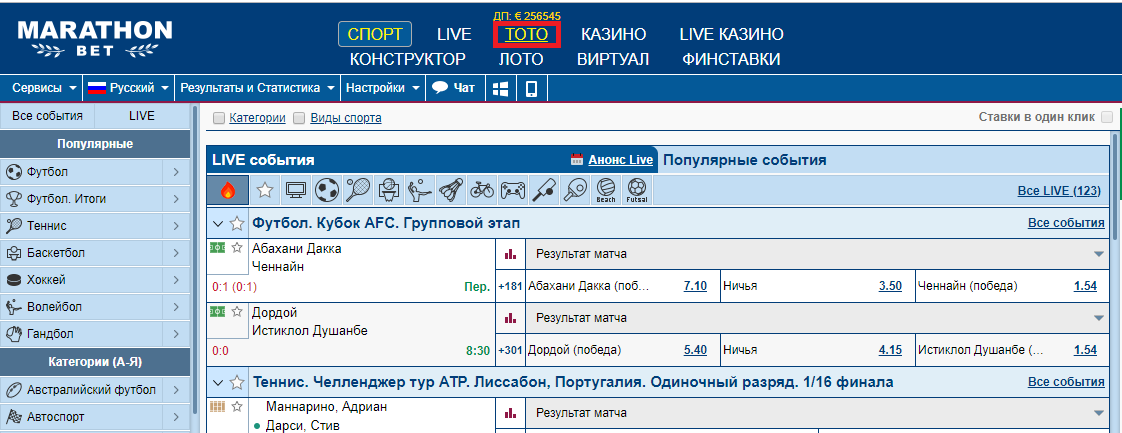Open the ЛОТО tab
This screenshot has width=1122, height=433.
[x=521, y=59]
